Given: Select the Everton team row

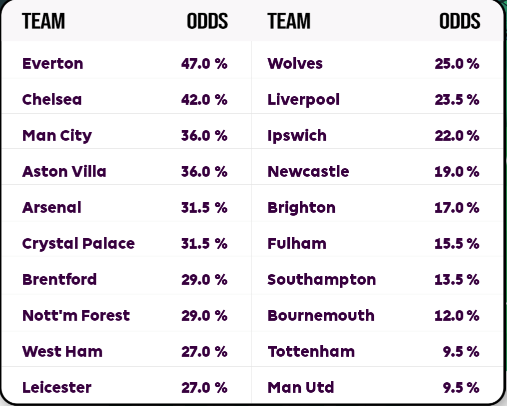Looking at the screenshot, I should pos(126,63).
